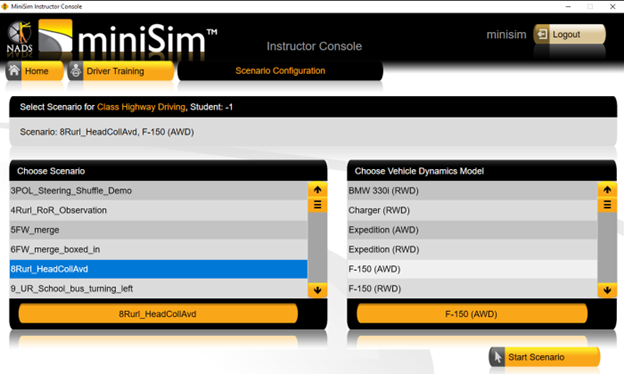Select the Scenario Configuration tab
Screen dimensions: 624x374
pos(280,71)
